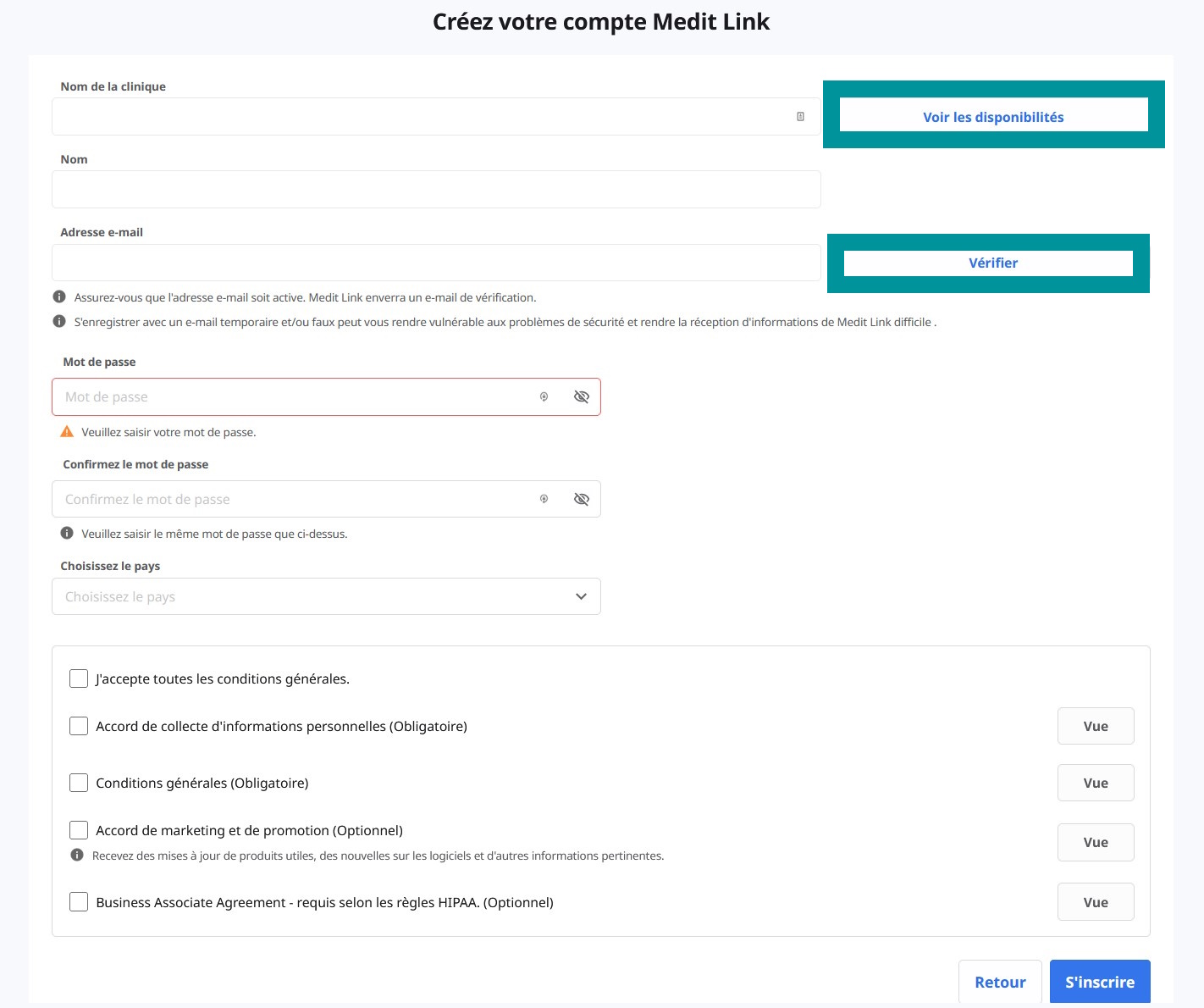Viewport: 1204px width, 1008px height.
Task: Click info icon beside 'S'enregistrer avec un e-mail temporaire'
Action: click(x=59, y=321)
